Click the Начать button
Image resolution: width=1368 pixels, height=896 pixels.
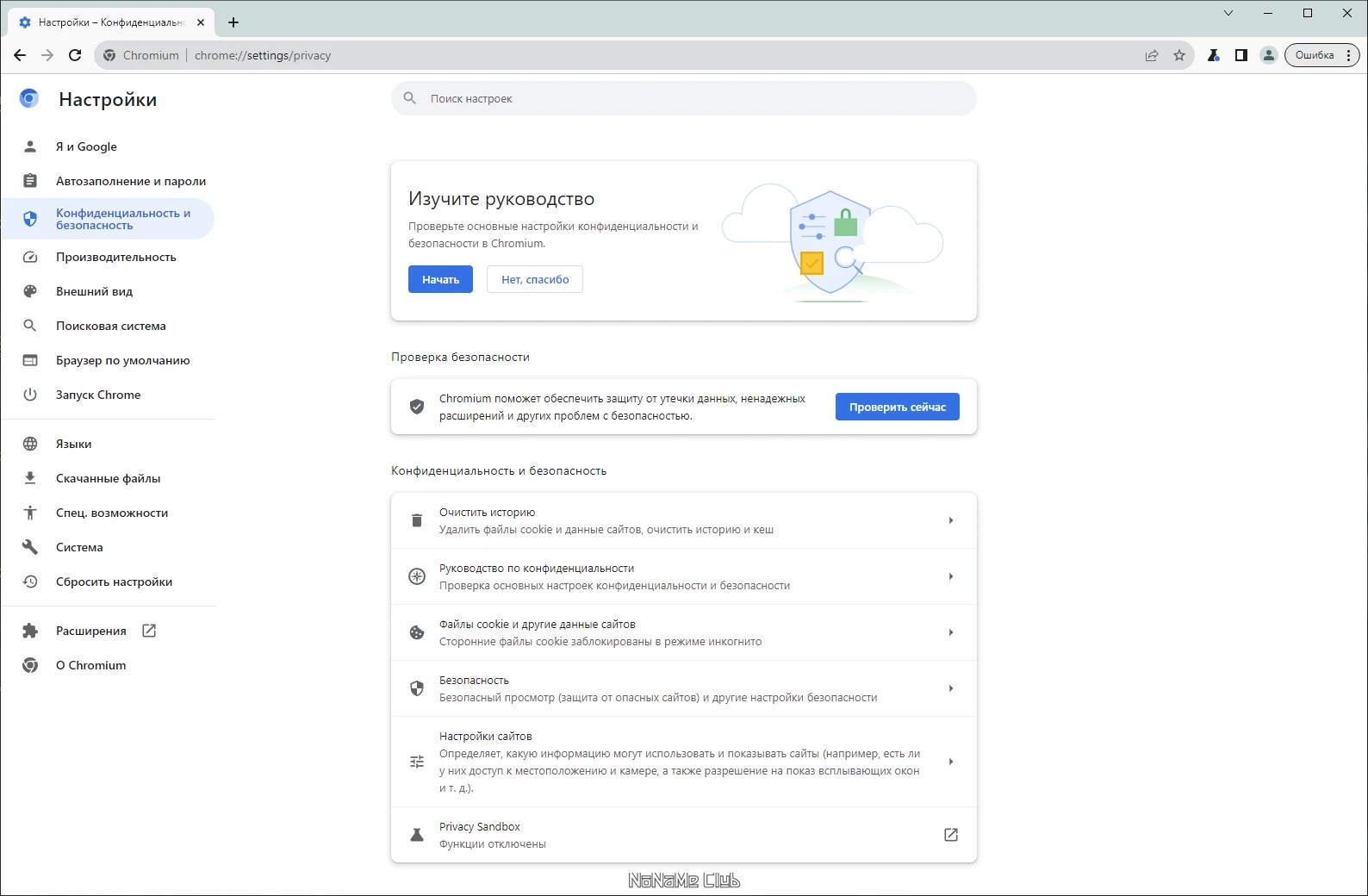coord(440,279)
